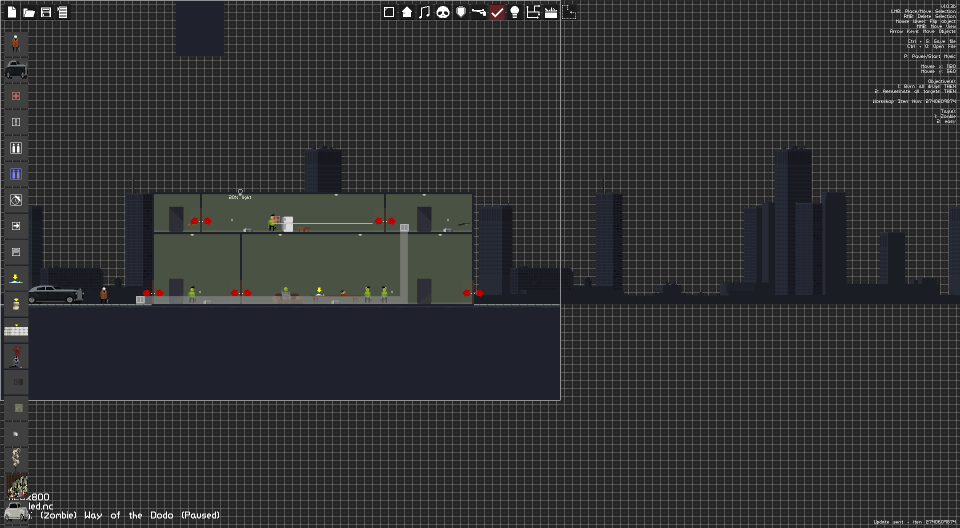Select the parked car outside building

coord(55,294)
